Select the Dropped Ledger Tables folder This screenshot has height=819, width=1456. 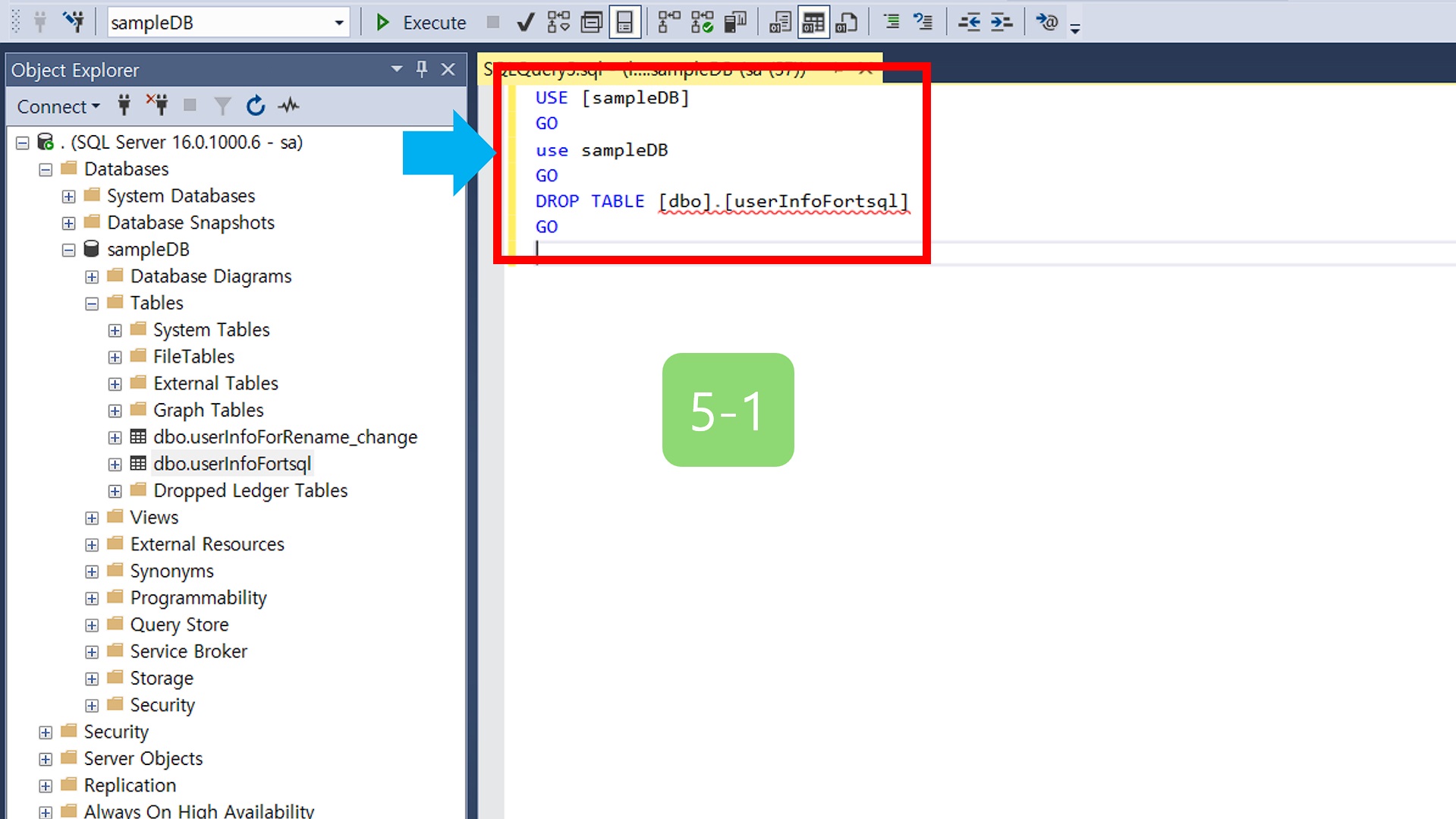pos(250,491)
